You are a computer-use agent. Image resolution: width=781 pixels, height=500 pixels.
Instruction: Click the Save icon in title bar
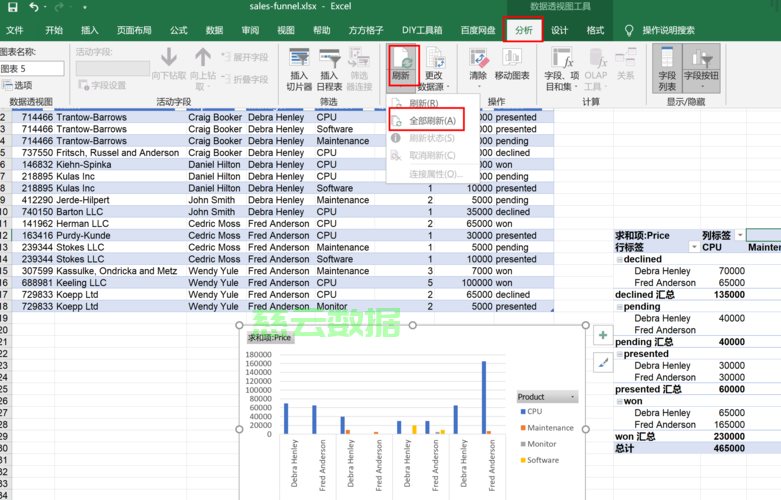pos(12,7)
